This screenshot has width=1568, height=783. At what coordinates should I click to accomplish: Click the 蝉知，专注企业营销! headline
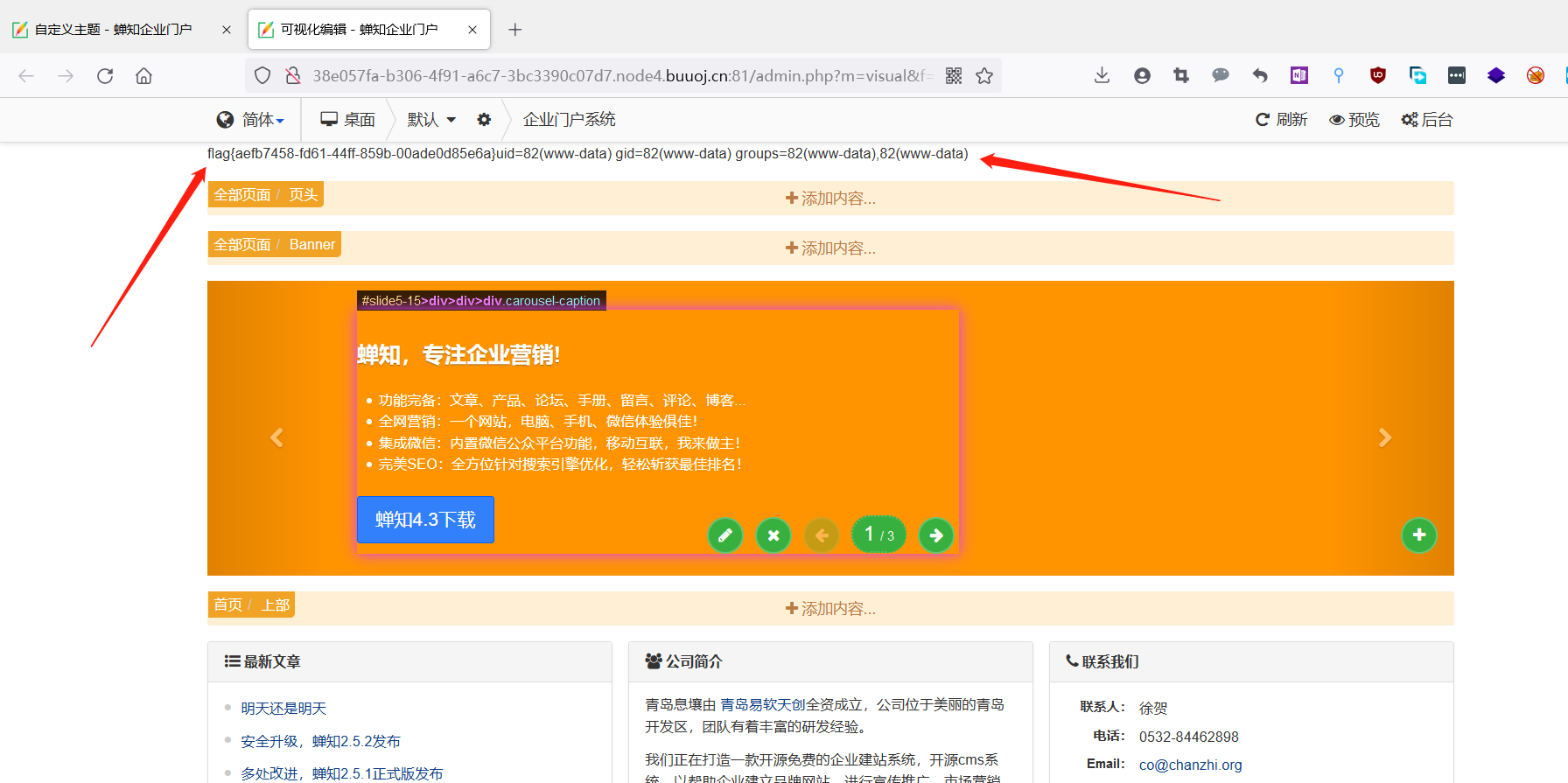click(x=458, y=355)
